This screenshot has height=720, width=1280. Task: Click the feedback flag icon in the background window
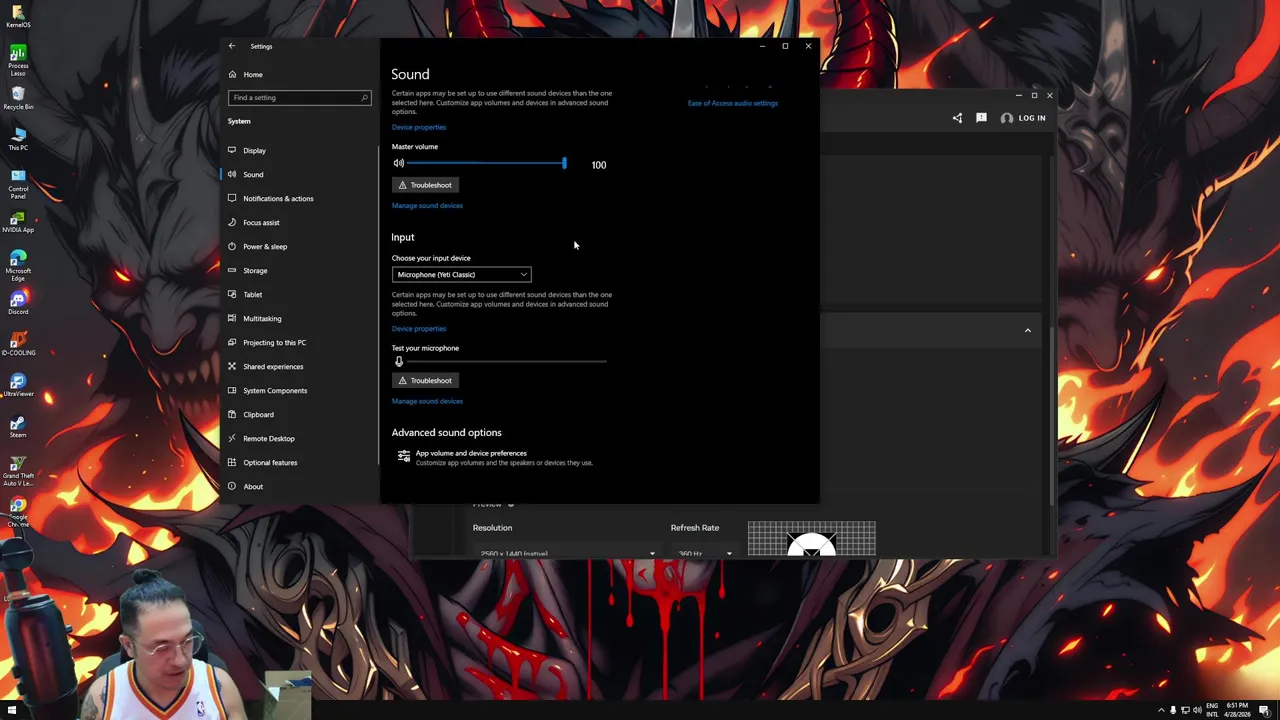coord(981,118)
